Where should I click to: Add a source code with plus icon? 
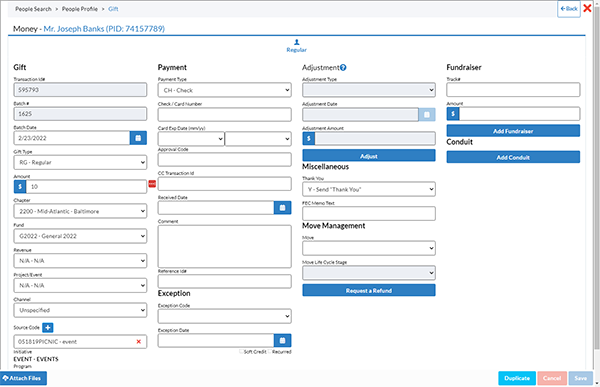coord(48,328)
